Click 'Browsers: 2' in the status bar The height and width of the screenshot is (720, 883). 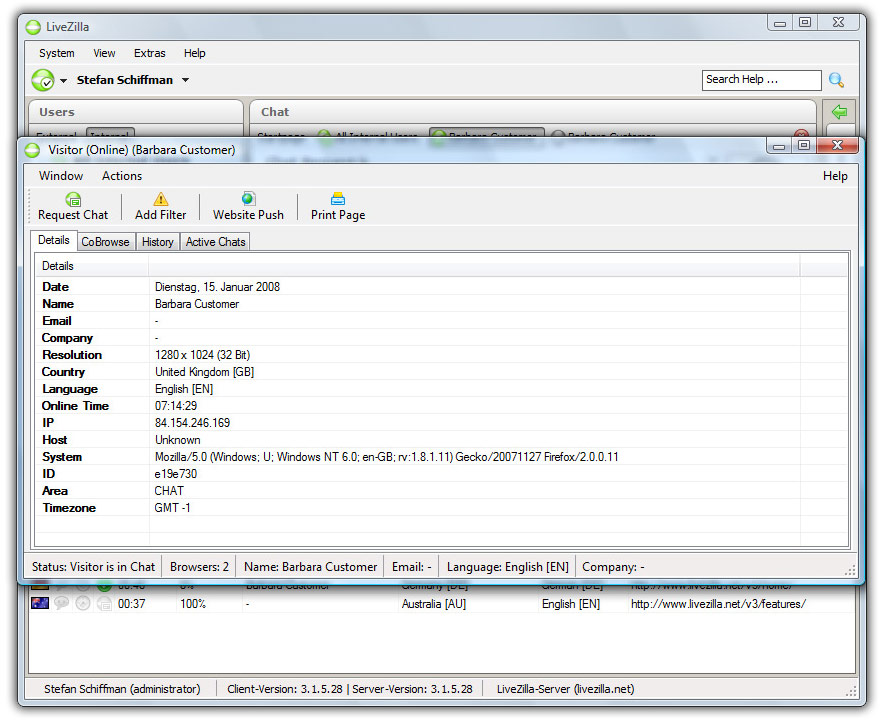pos(199,566)
